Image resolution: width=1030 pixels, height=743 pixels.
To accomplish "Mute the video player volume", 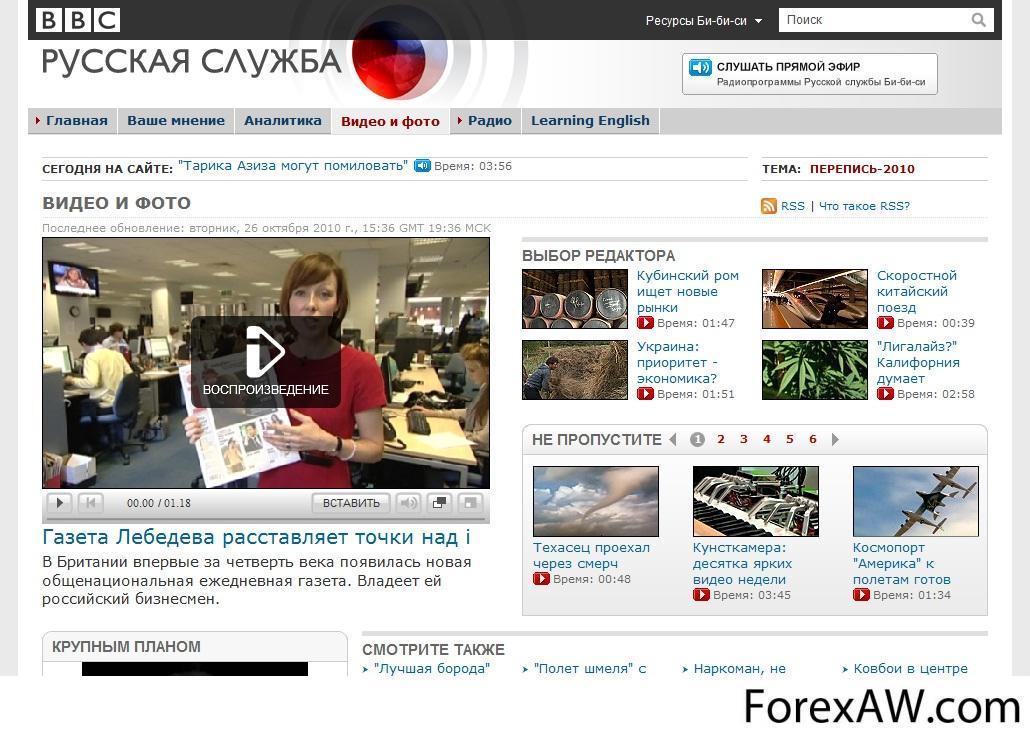I will click(409, 503).
